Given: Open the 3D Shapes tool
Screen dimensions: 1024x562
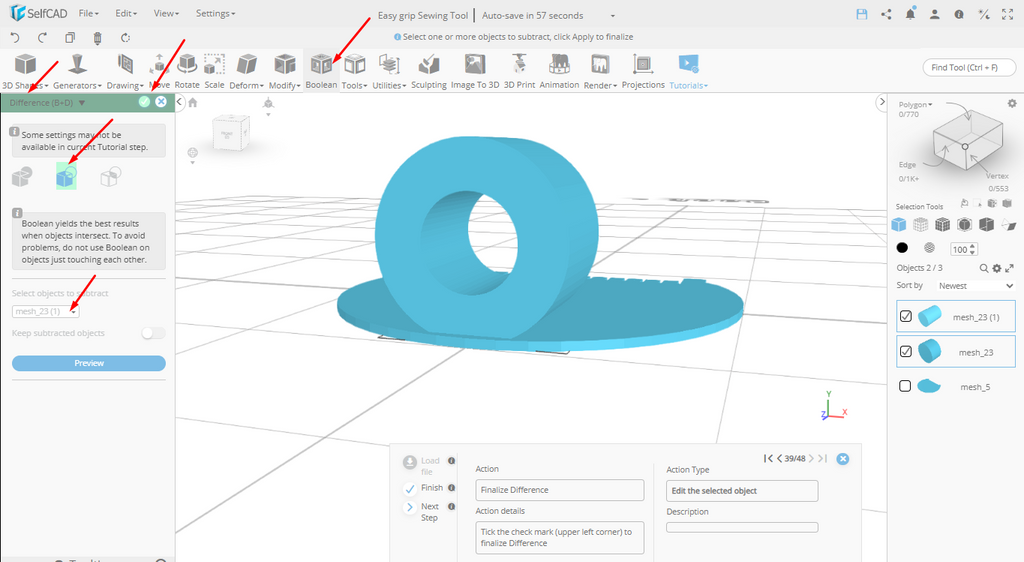Looking at the screenshot, I should pyautogui.click(x=25, y=72).
